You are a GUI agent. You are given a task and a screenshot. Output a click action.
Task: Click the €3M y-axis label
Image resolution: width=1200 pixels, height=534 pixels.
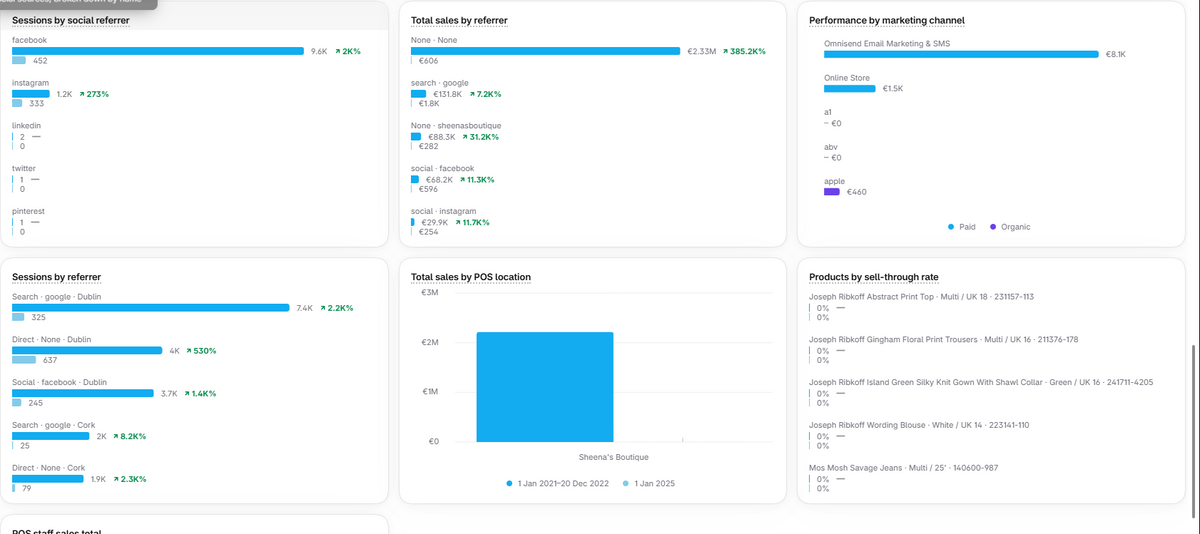(x=430, y=293)
